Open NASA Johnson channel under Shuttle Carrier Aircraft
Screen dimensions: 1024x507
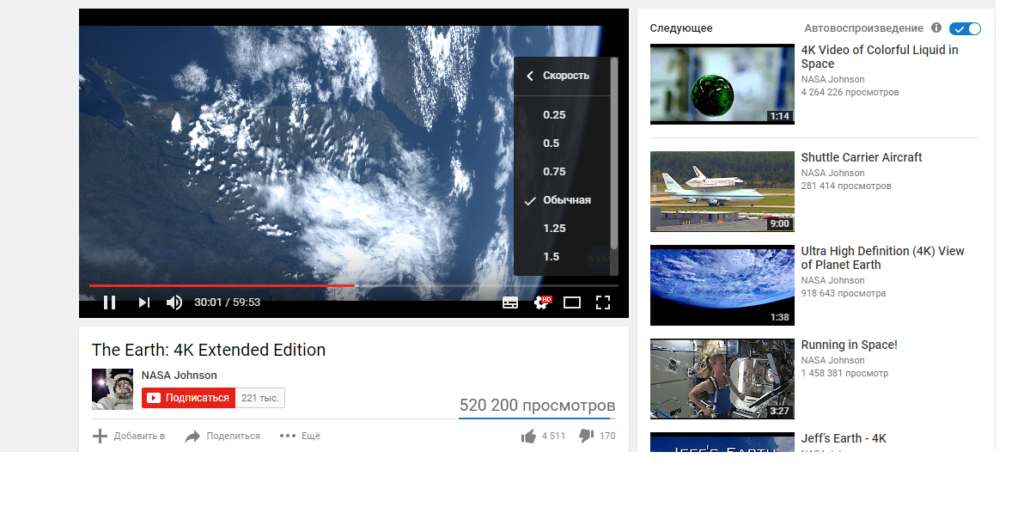pos(833,173)
